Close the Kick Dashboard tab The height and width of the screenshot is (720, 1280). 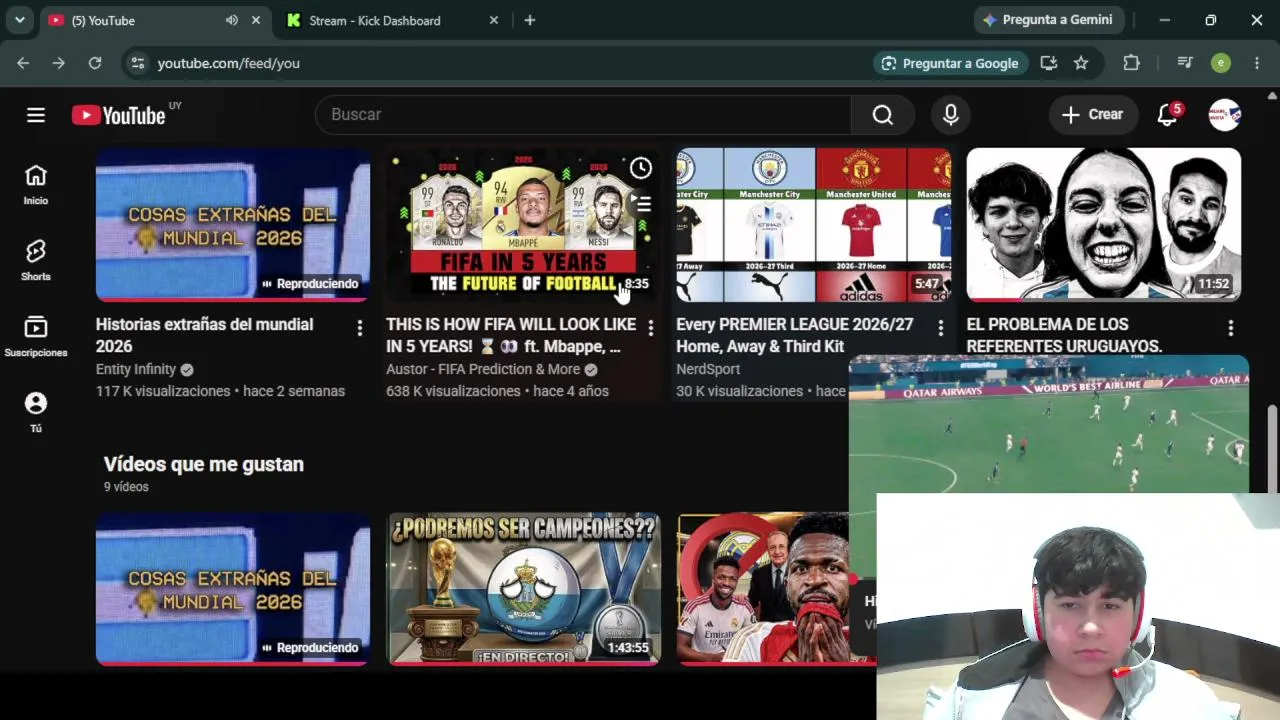(x=493, y=20)
